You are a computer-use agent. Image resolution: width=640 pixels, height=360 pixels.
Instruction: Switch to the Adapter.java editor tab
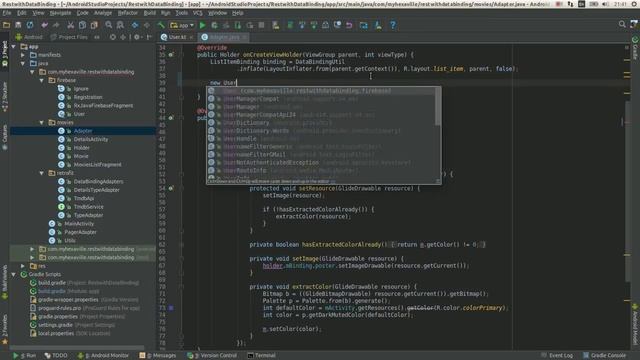pyautogui.click(x=224, y=37)
